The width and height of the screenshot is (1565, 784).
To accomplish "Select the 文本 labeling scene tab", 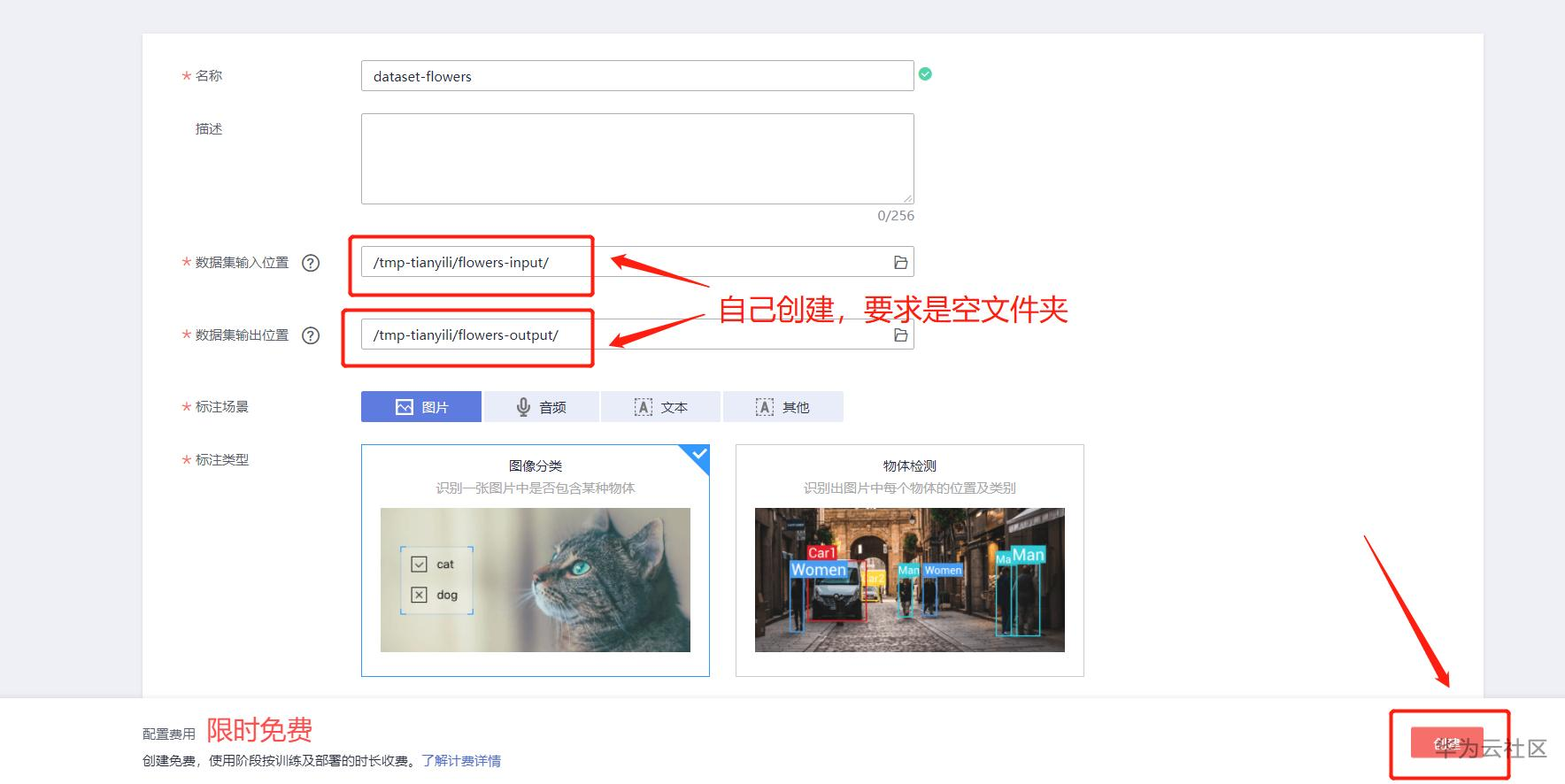I will click(661, 407).
